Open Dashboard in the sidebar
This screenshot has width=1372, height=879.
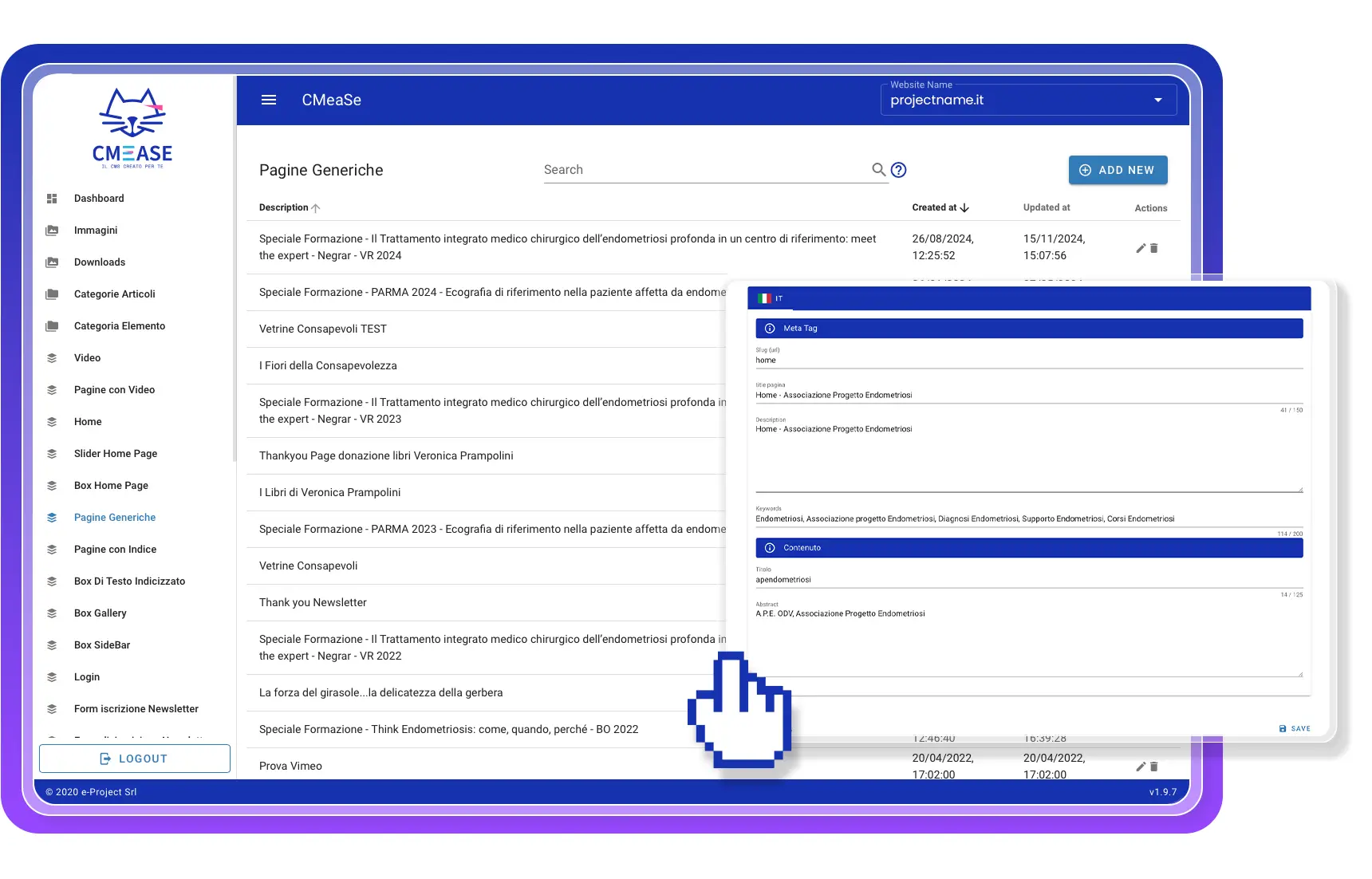point(99,199)
